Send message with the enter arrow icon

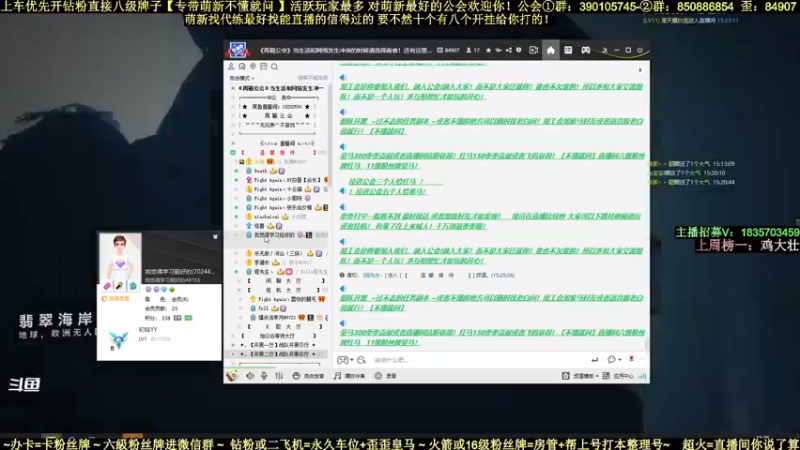594,360
